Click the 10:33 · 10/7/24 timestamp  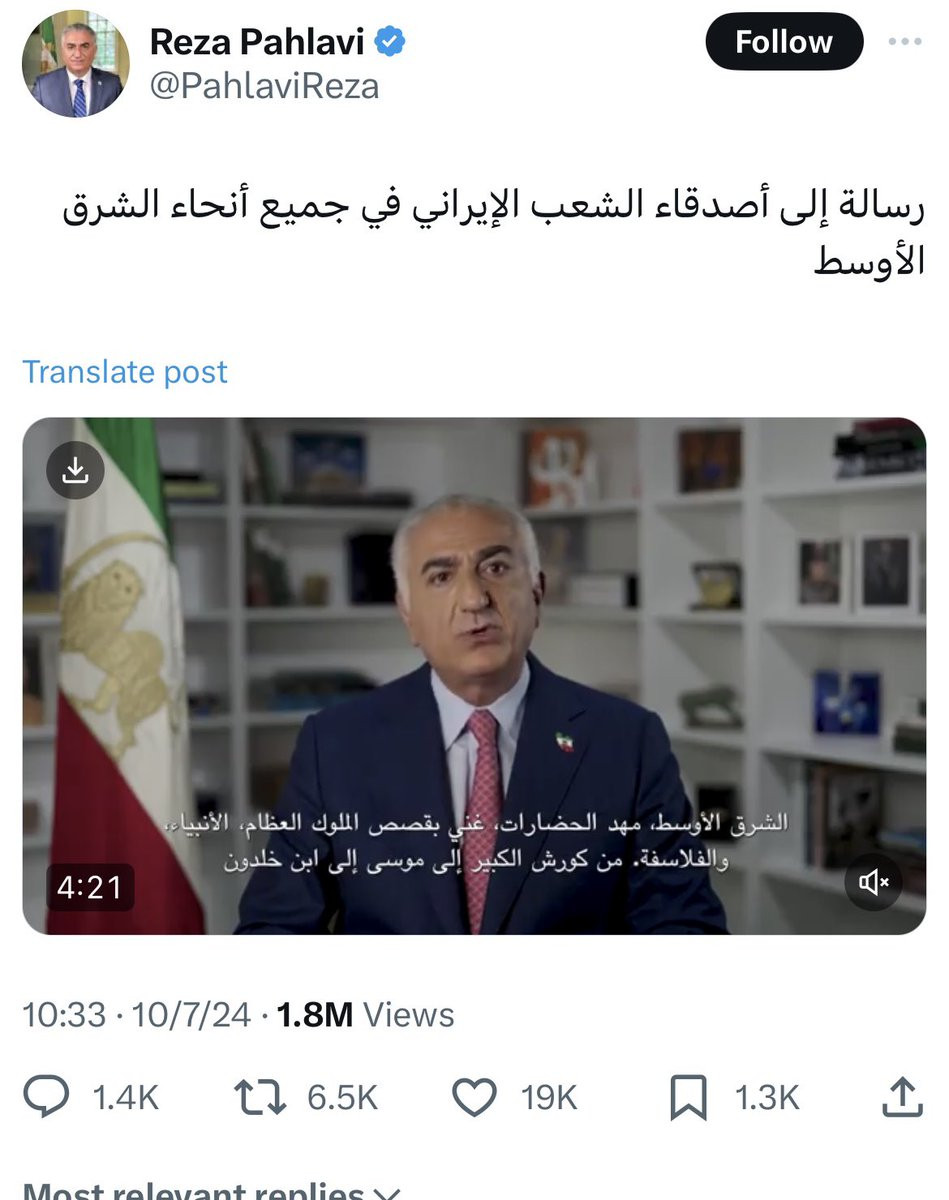[136, 1015]
